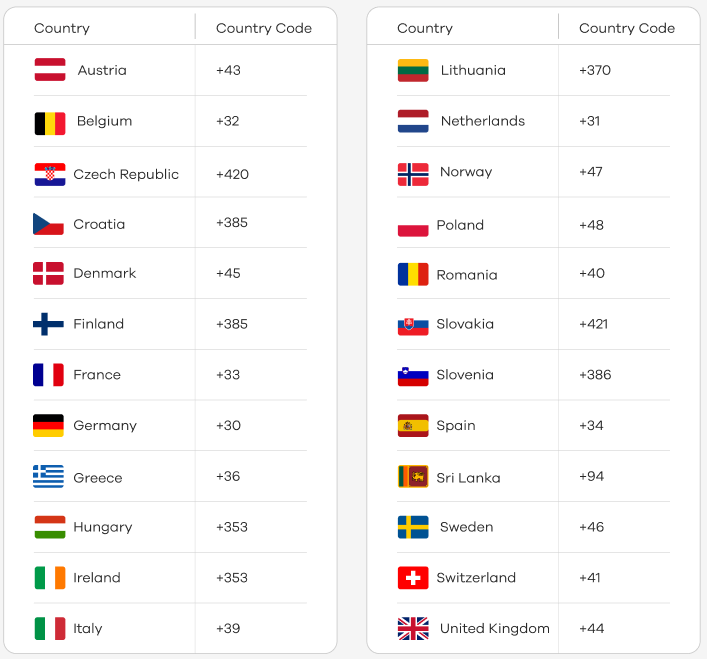Screen dimensions: 707x659
Task: Click the Norway flag icon
Action: [x=413, y=174]
